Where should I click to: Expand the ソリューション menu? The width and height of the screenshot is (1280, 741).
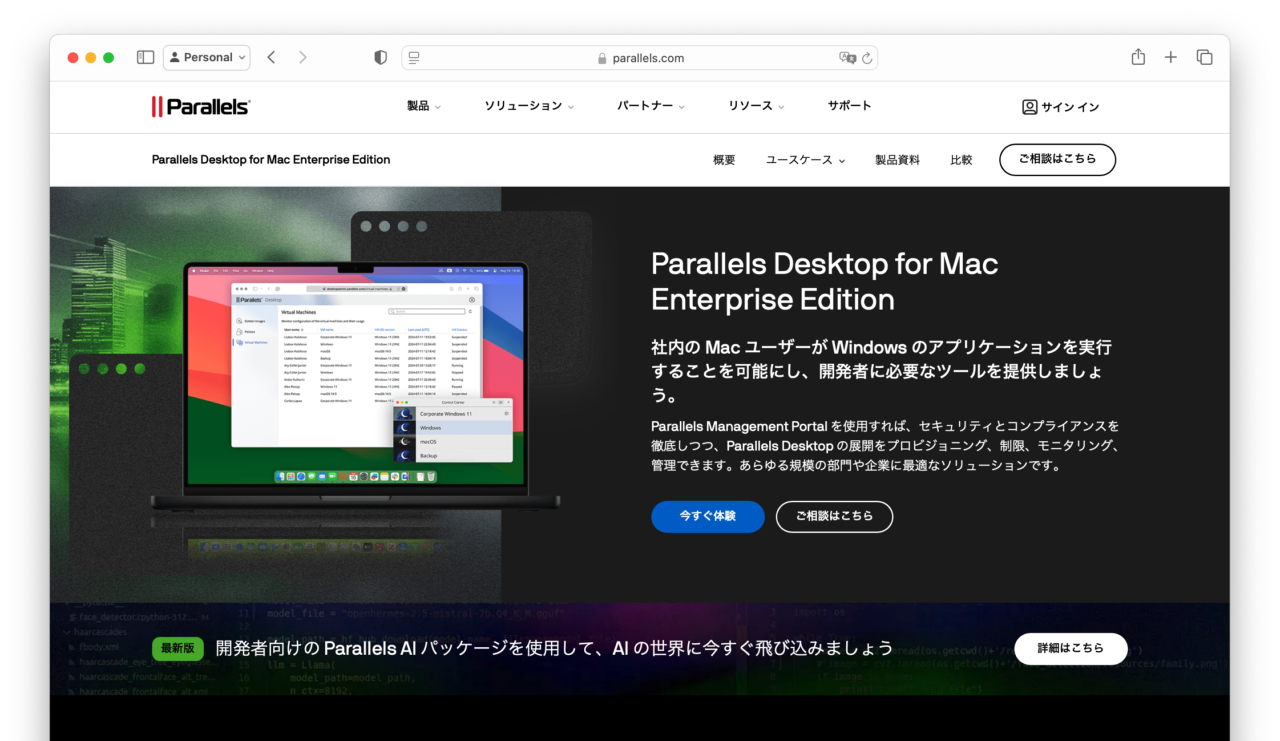(529, 106)
